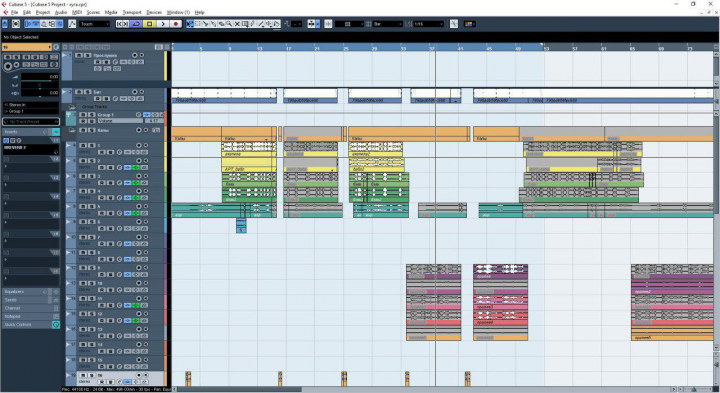Select the Split scissors tool
This screenshot has width=720, height=393.
click(x=206, y=24)
